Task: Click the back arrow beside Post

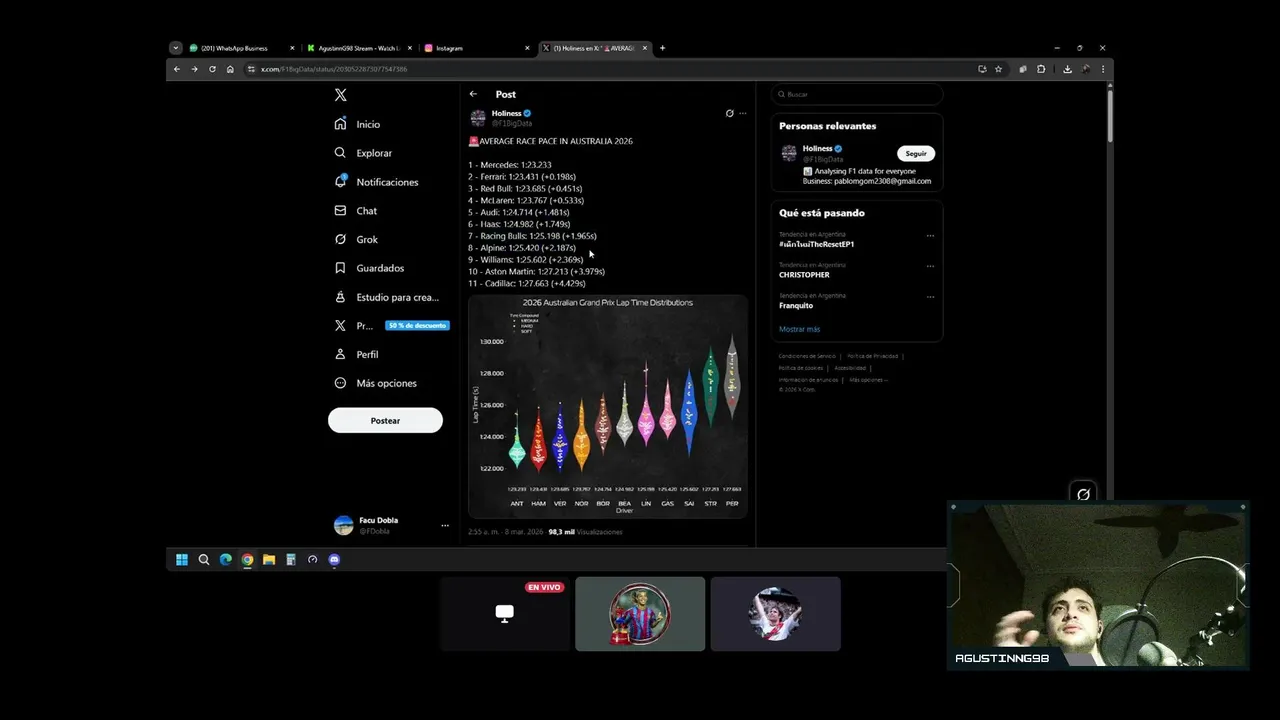Action: pos(474,94)
